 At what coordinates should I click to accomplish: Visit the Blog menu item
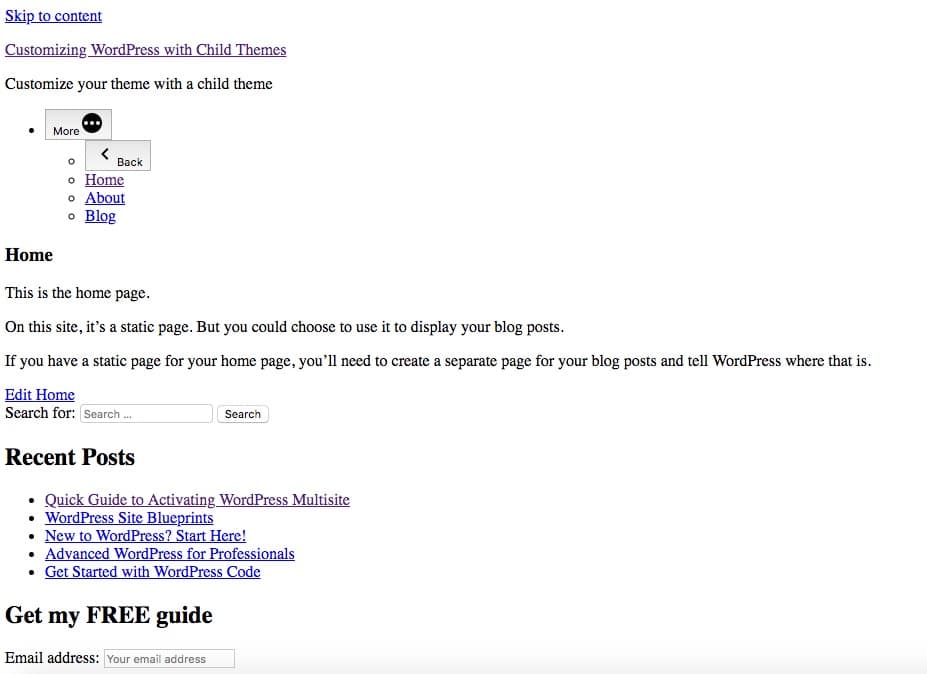(x=100, y=216)
